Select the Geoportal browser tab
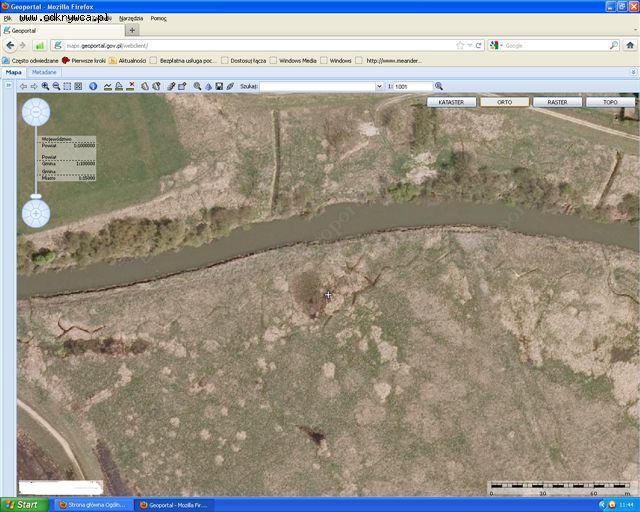This screenshot has width=640, height=512. coord(62,31)
